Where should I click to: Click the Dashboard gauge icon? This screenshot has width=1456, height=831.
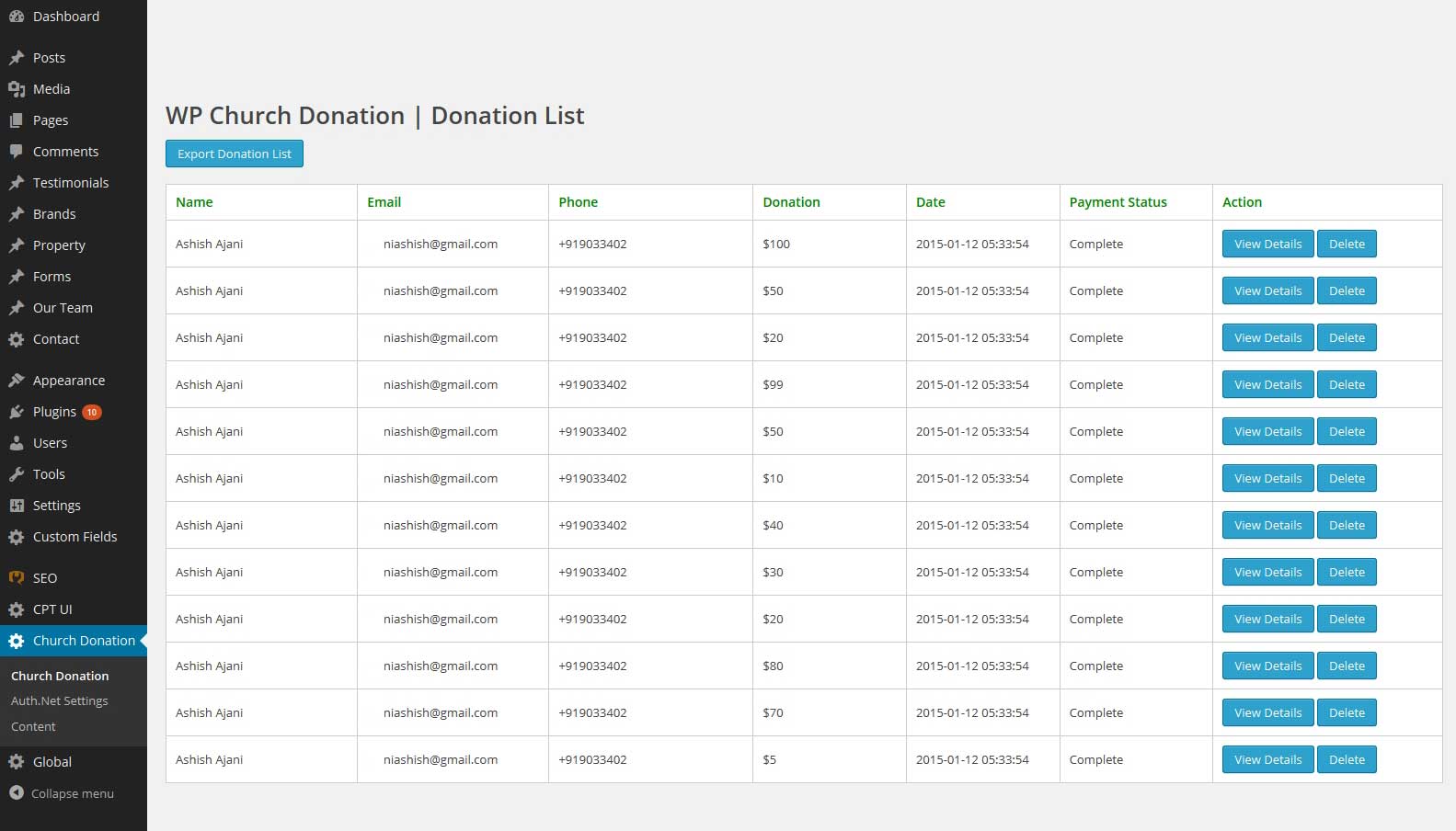coord(17,17)
